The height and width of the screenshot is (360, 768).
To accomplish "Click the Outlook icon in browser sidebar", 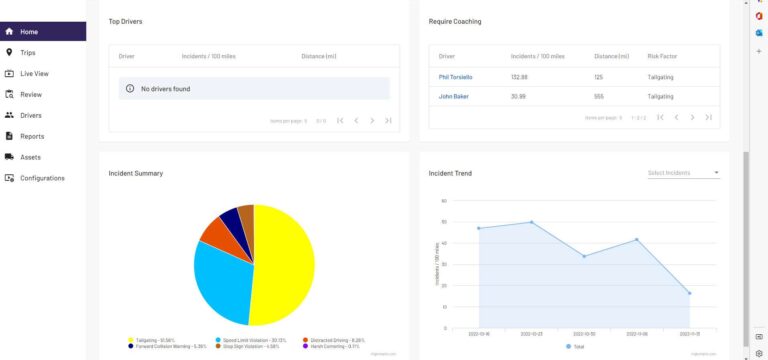I will [759, 32].
